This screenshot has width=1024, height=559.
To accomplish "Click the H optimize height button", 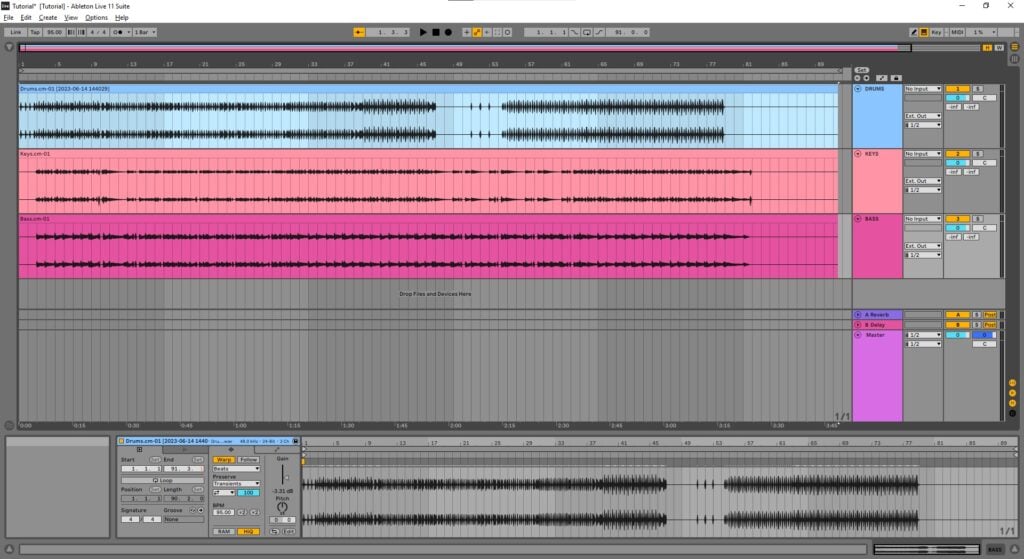I will coord(987,48).
